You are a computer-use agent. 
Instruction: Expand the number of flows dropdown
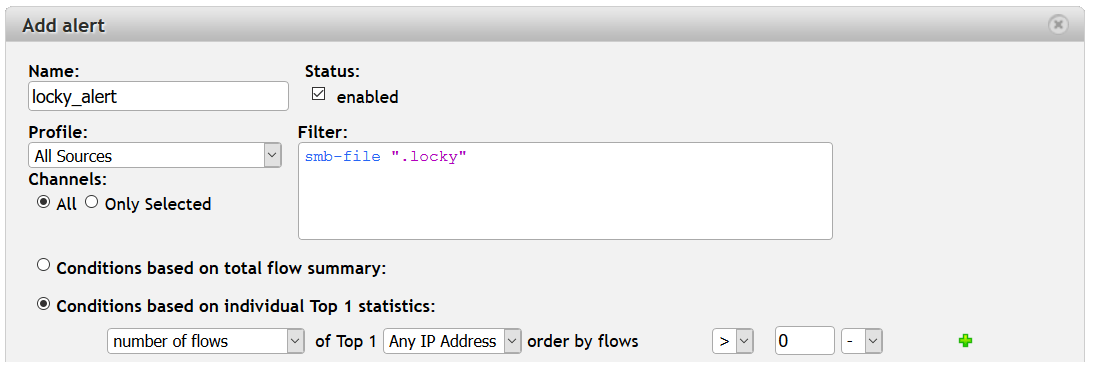click(206, 341)
